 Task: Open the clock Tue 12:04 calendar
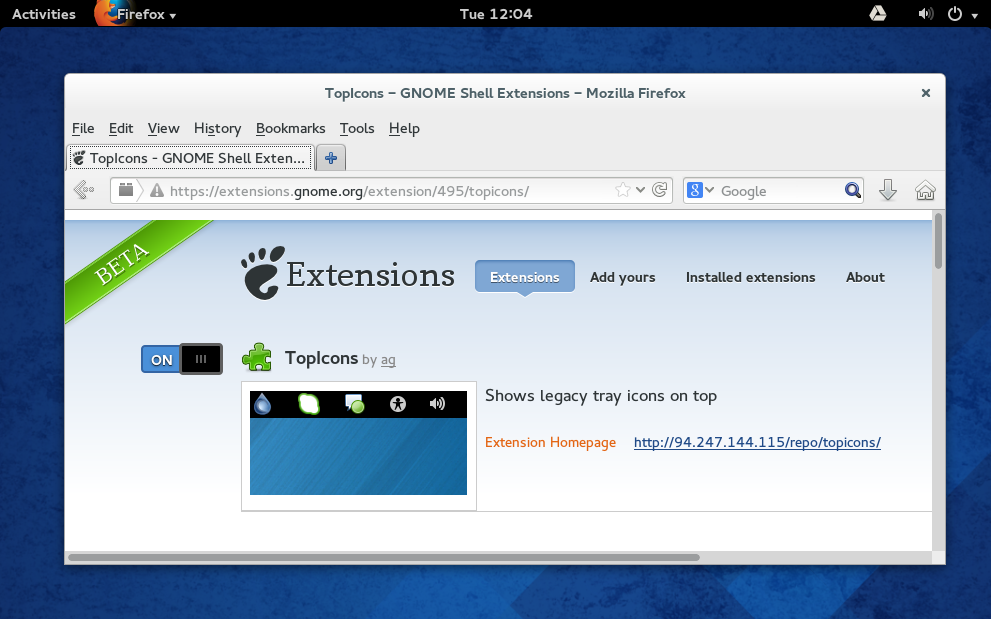pyautogui.click(x=496, y=14)
